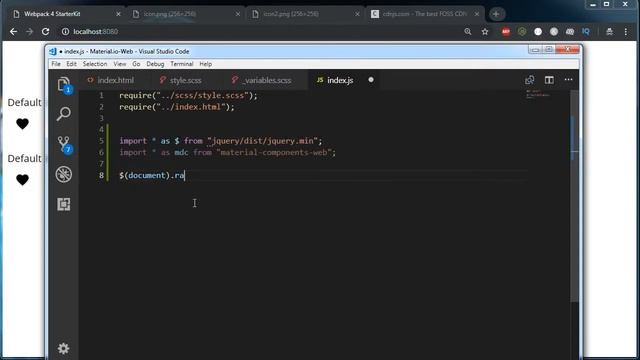Image resolution: width=640 pixels, height=360 pixels.
Task: Click the zoom magnifier in the address bar
Action: 468,31
